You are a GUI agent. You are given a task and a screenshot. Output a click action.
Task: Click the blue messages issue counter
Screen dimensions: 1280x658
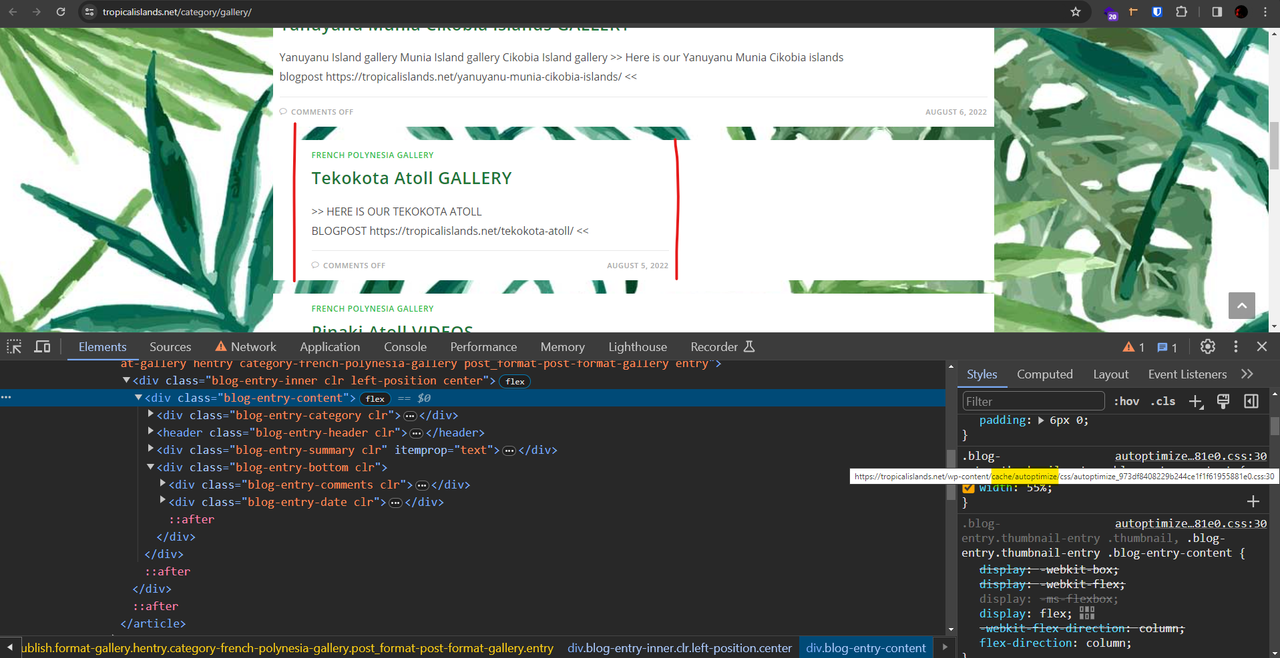point(1167,347)
